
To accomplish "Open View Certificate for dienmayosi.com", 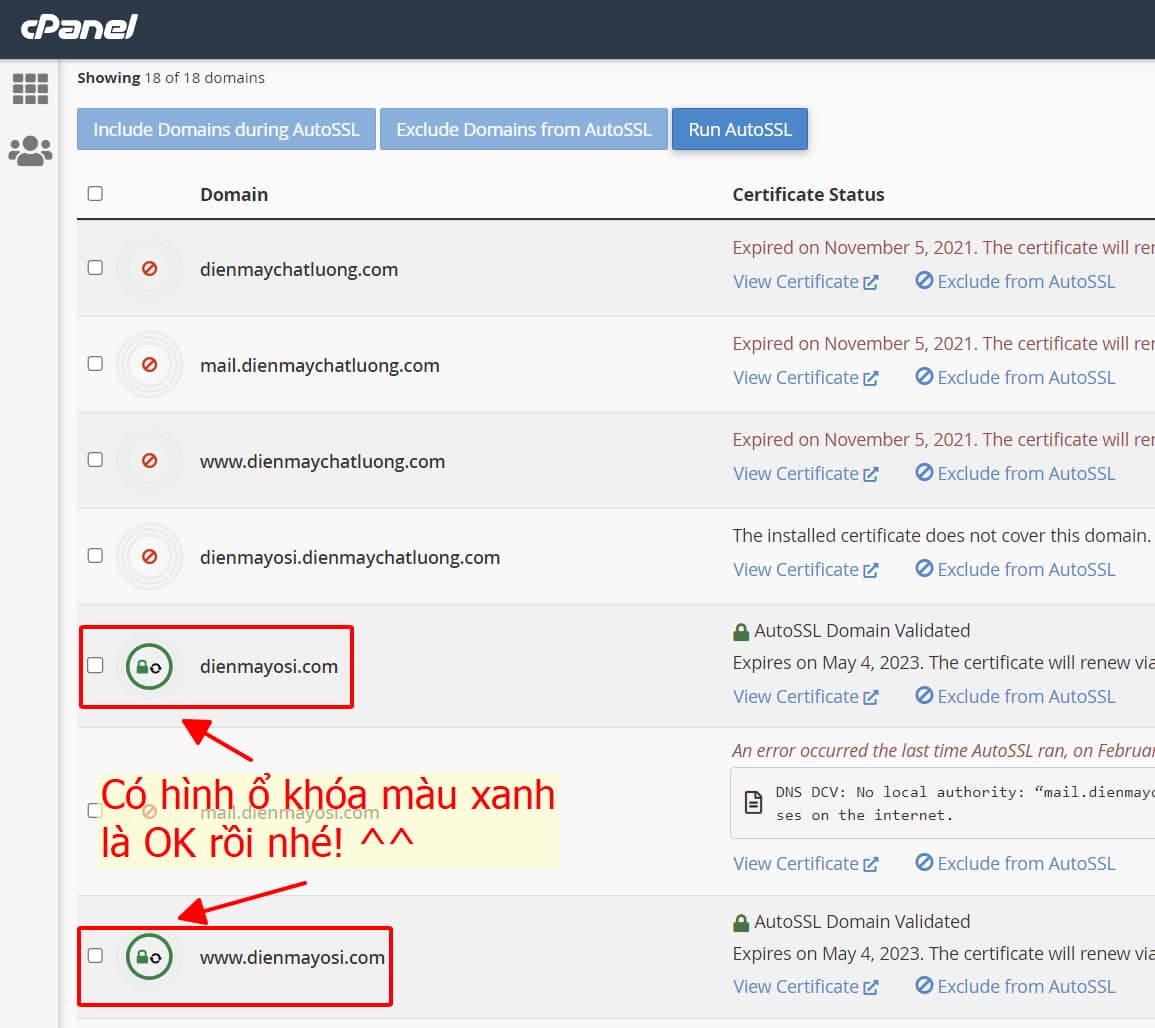I will 805,696.
